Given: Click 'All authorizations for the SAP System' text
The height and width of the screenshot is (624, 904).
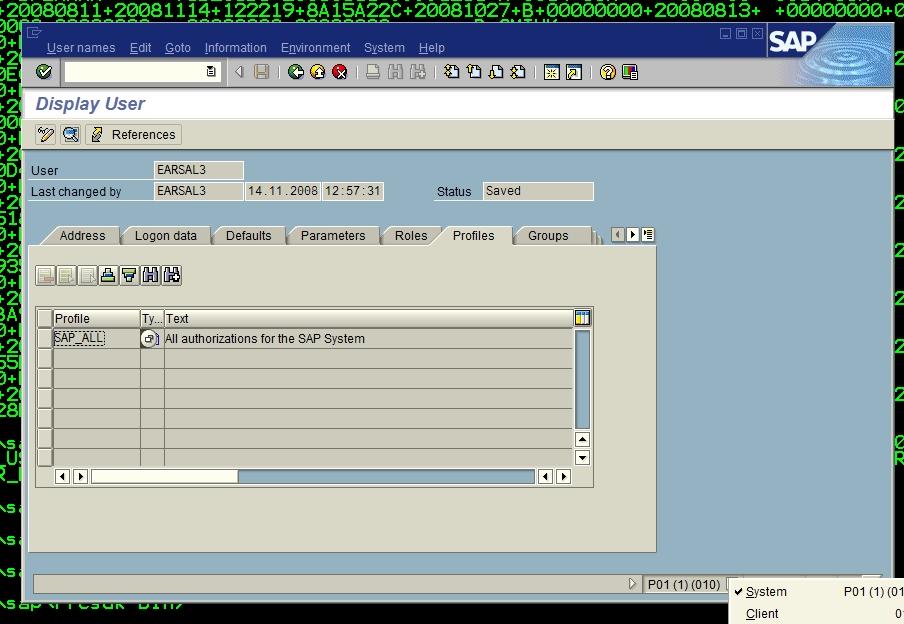Looking at the screenshot, I should coord(265,339).
